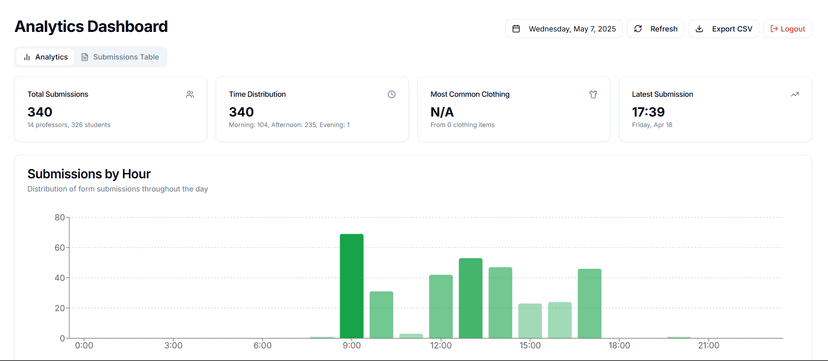Click the 18:00 label on the x-axis
This screenshot has height=361, width=828.
[619, 346]
